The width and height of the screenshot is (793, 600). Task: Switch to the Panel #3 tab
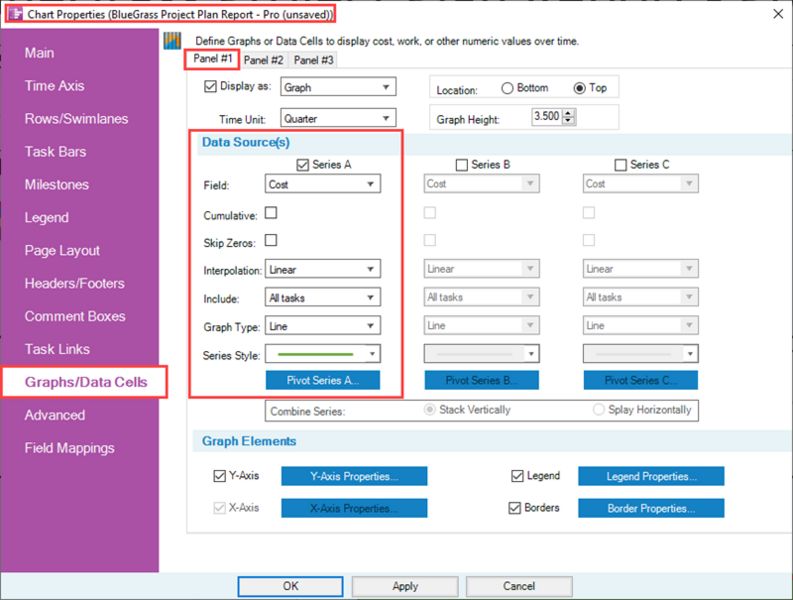click(x=314, y=60)
